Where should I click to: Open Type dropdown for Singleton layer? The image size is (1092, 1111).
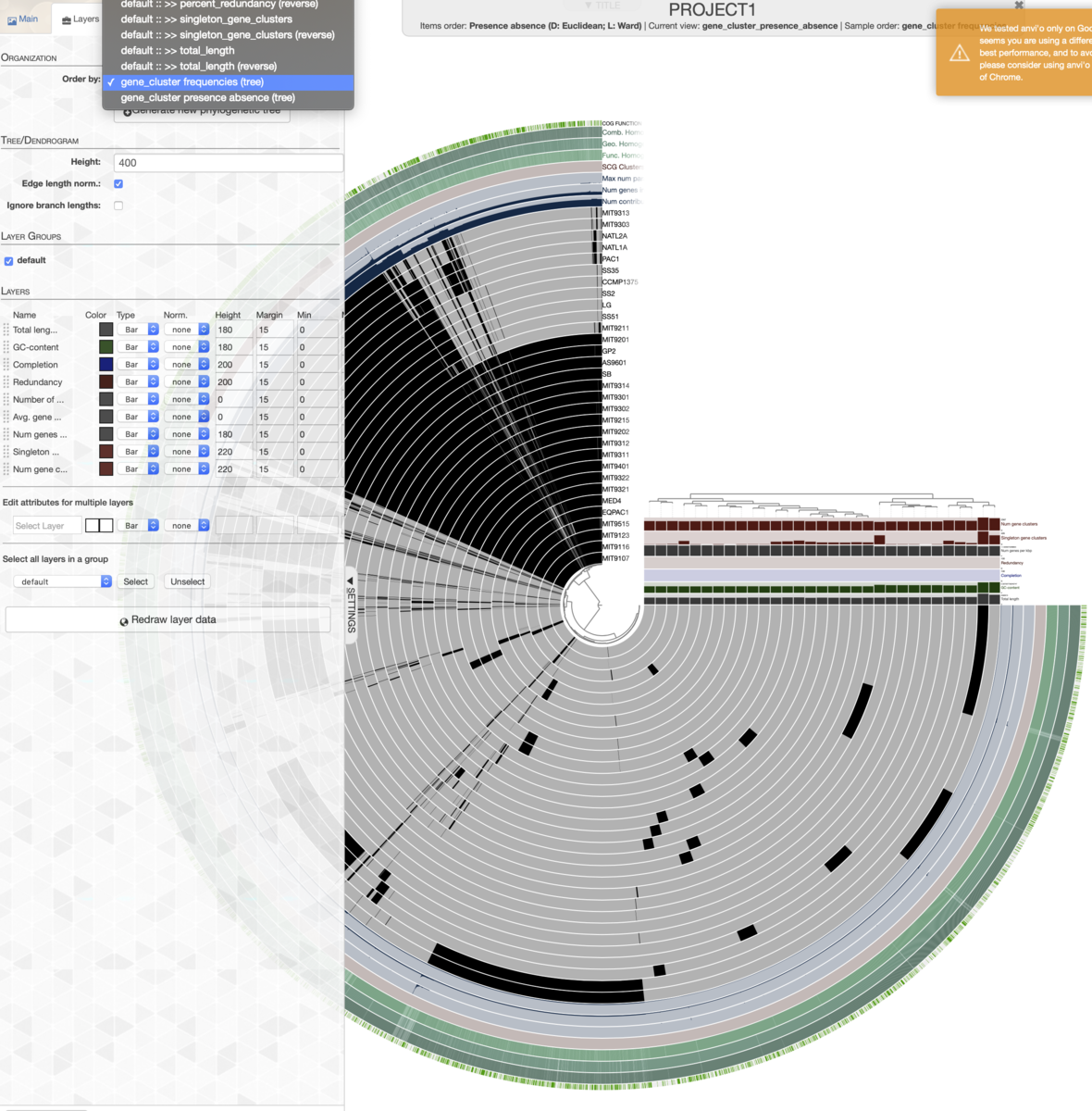[x=138, y=452]
